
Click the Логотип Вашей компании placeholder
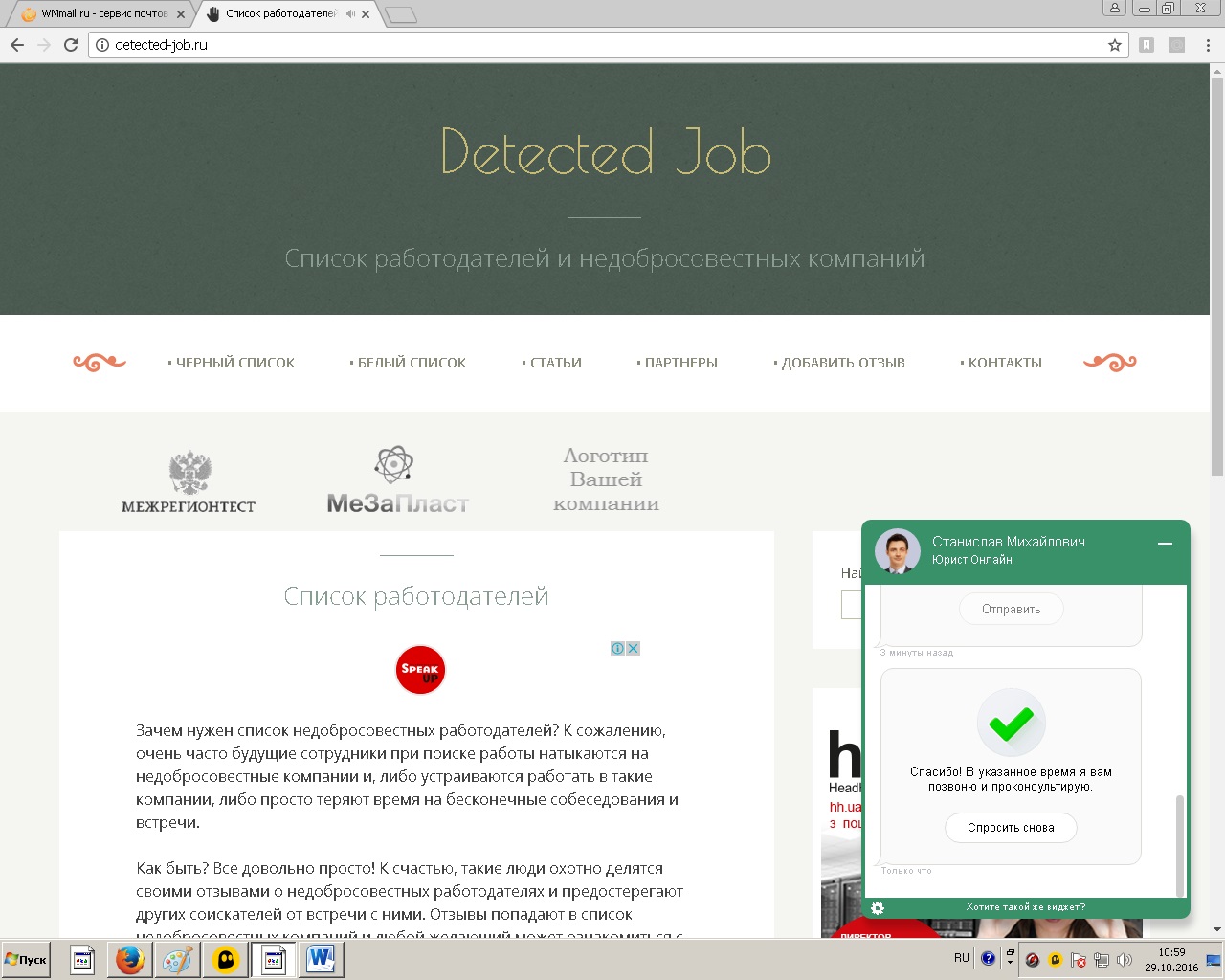coord(606,479)
